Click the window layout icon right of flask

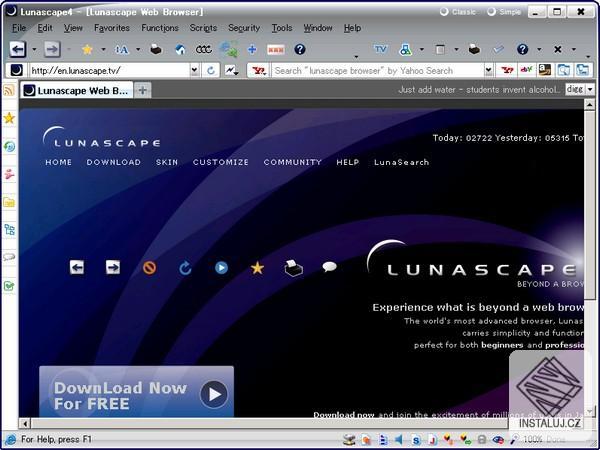coord(440,49)
